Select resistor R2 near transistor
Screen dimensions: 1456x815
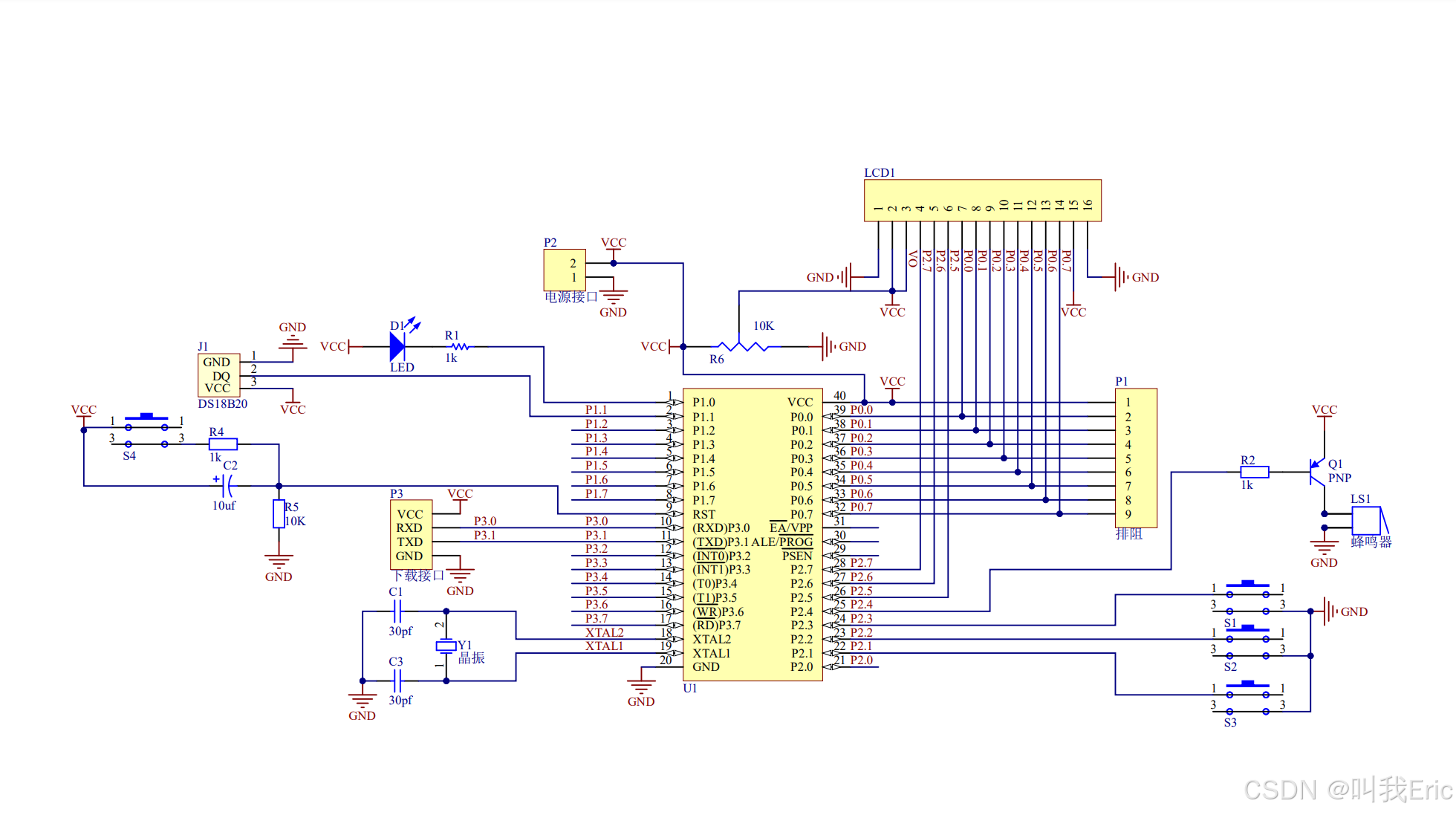(x=1255, y=472)
